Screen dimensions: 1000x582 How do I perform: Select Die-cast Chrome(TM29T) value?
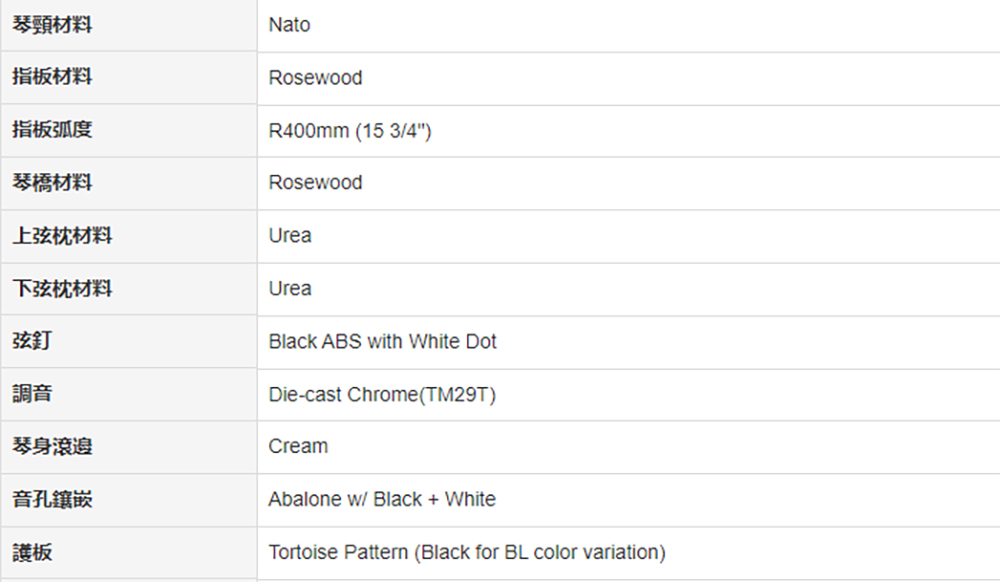tap(382, 395)
